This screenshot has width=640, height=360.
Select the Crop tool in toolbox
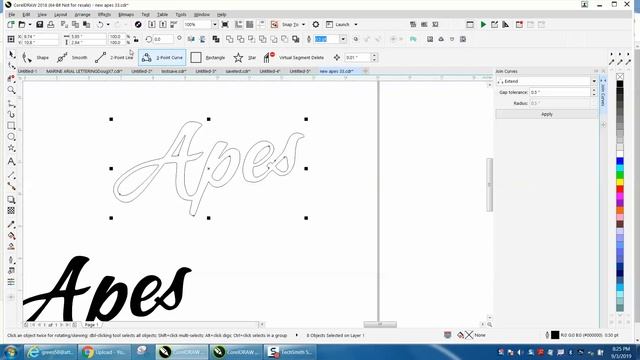pyautogui.click(x=11, y=78)
